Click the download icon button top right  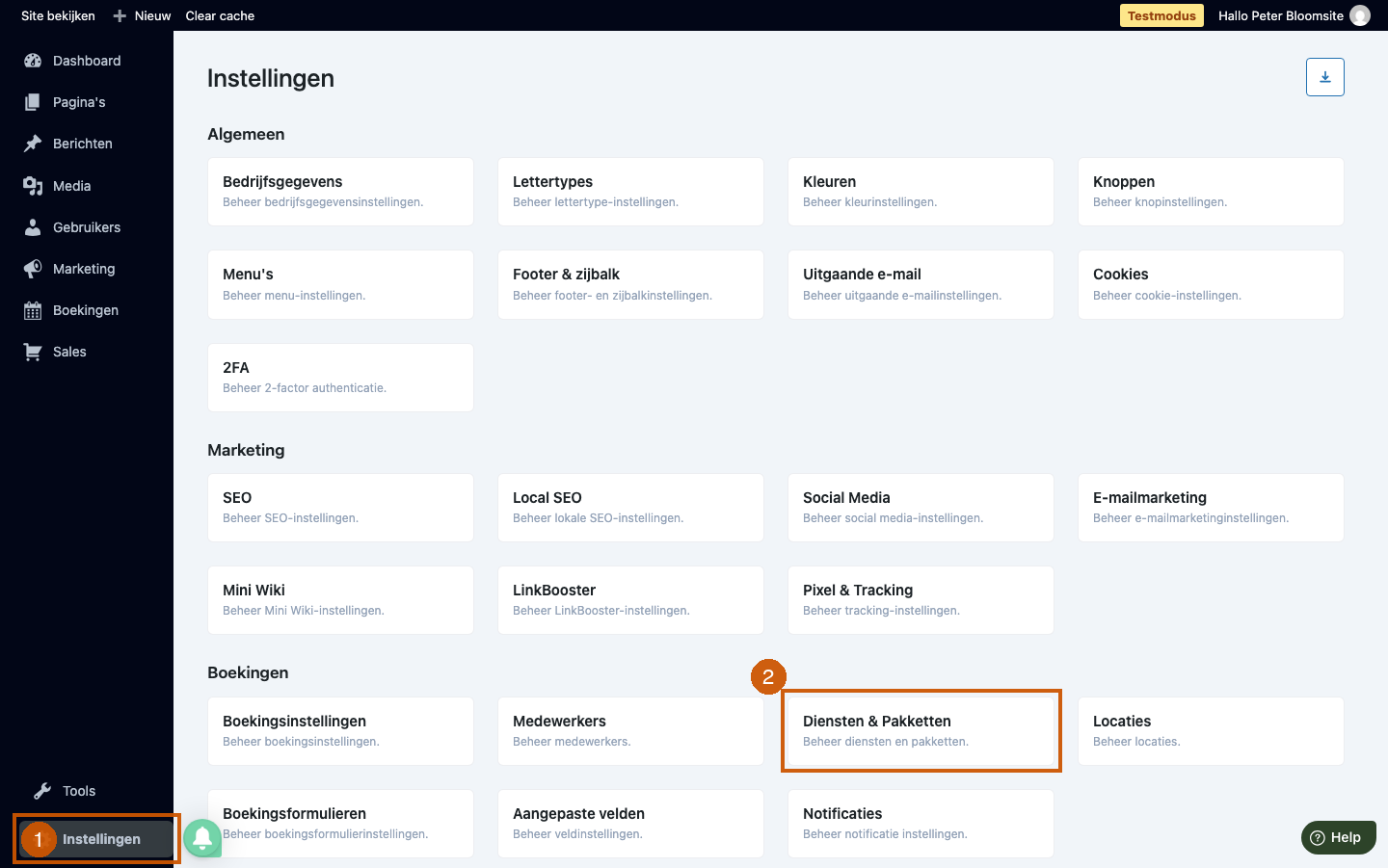pyautogui.click(x=1325, y=77)
